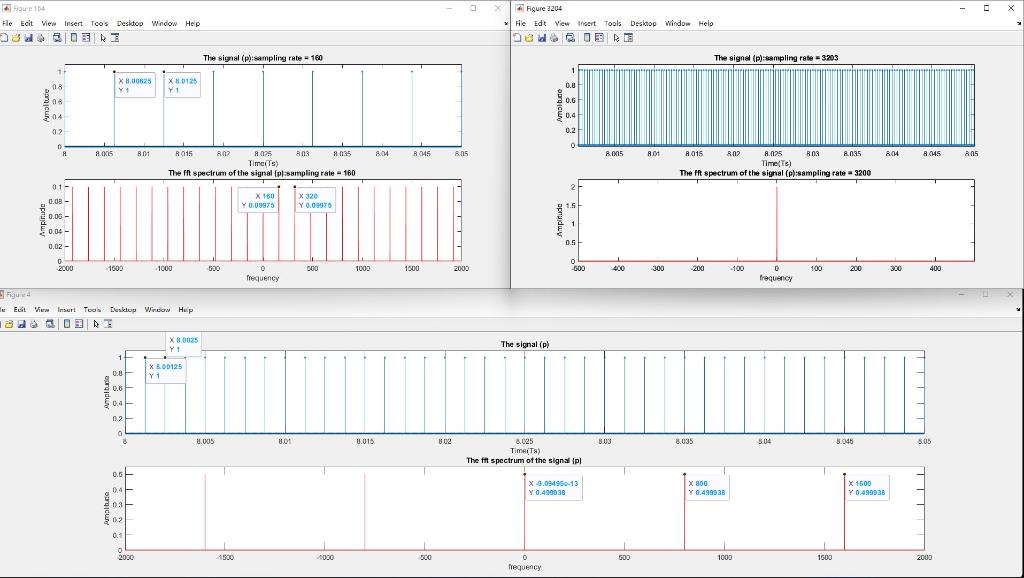The image size is (1024, 578).
Task: Open Insert menu in Figure 104
Action: (73, 24)
